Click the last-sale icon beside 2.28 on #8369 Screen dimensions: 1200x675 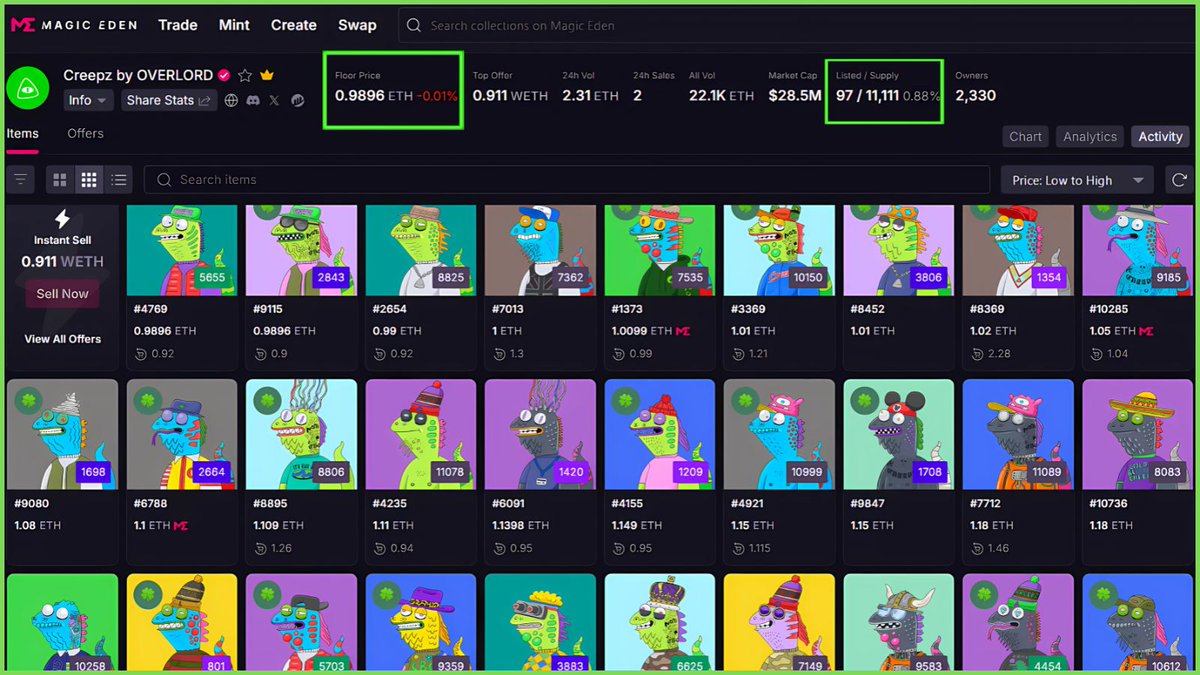(977, 353)
